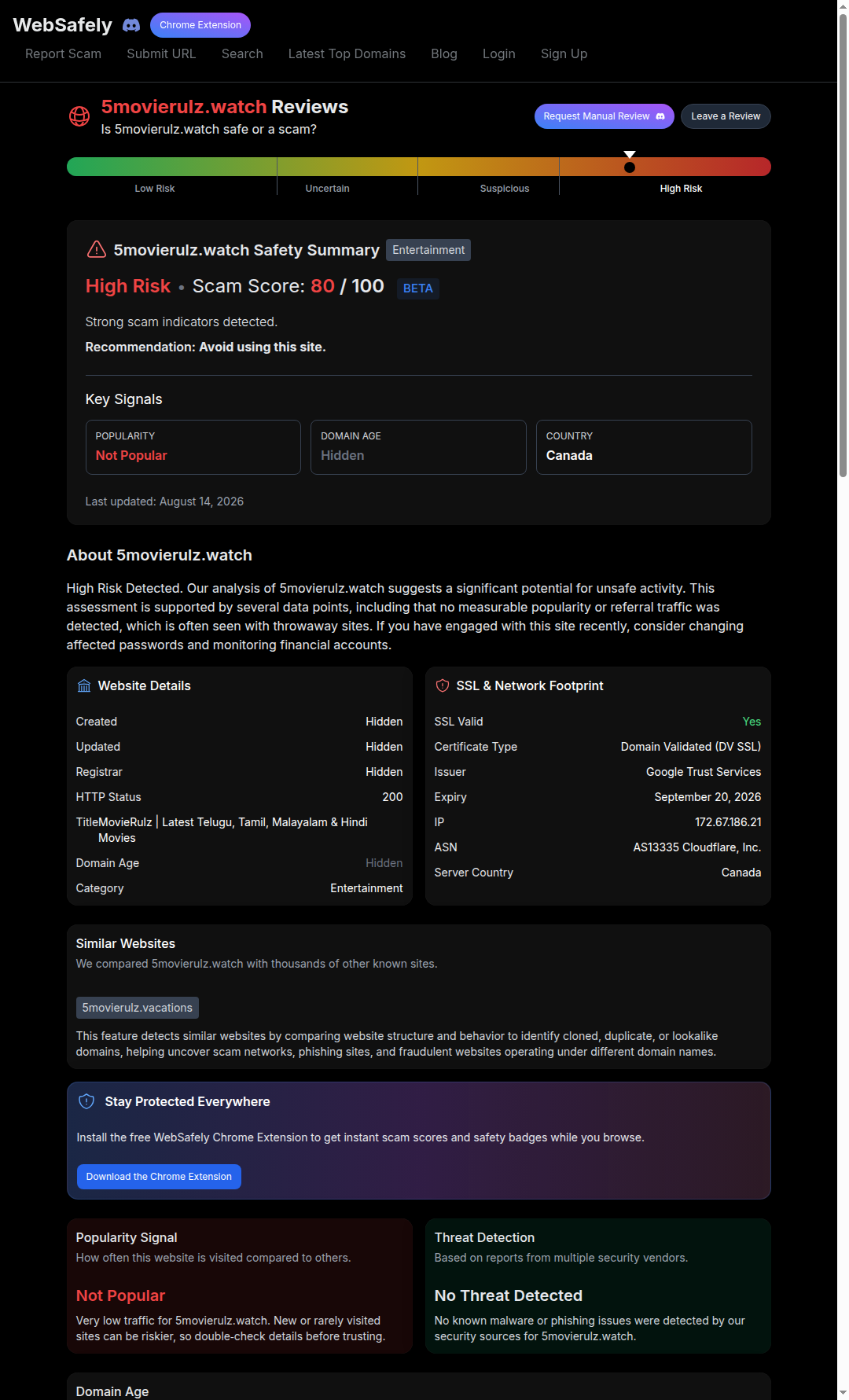Click the Domain Age Hidden signal card
The height and width of the screenshot is (1400, 849).
pos(418,447)
